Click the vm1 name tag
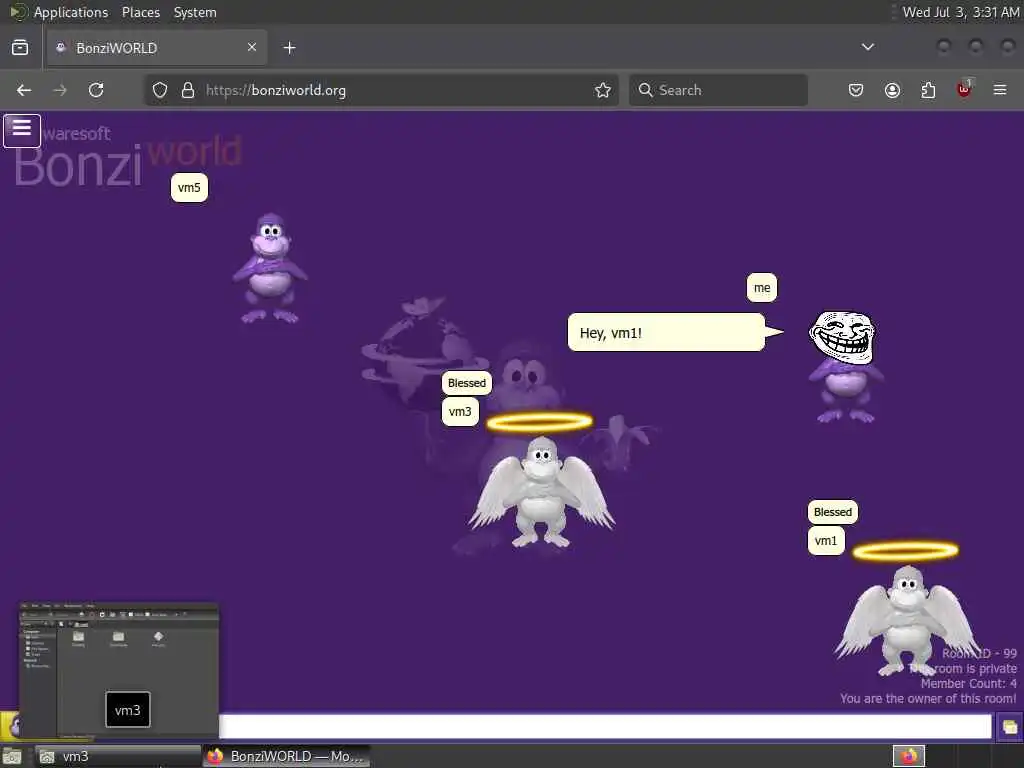The image size is (1024, 768). coord(826,541)
